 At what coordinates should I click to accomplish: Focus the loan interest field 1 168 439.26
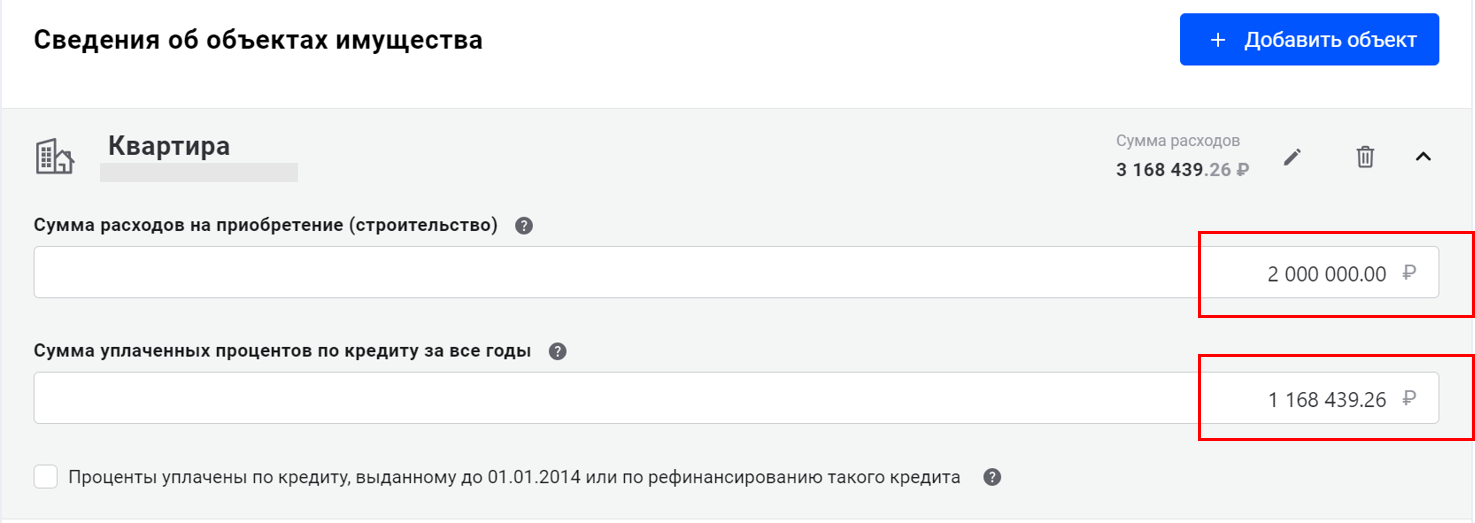click(x=700, y=399)
